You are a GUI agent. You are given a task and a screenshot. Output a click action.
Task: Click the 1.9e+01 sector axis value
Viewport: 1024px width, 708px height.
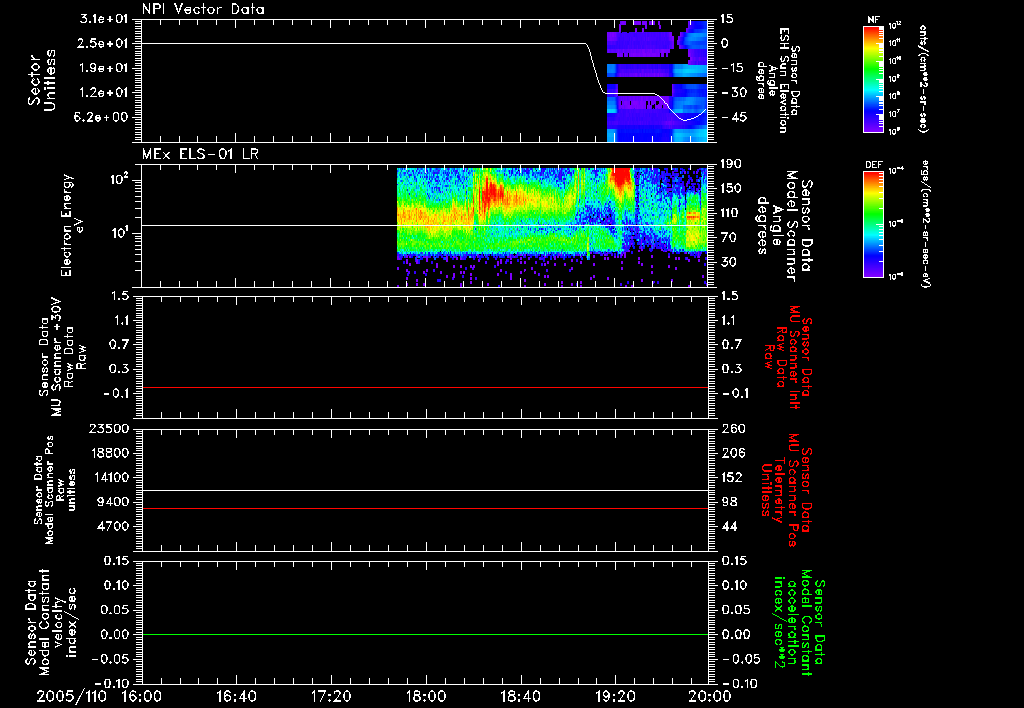point(104,68)
